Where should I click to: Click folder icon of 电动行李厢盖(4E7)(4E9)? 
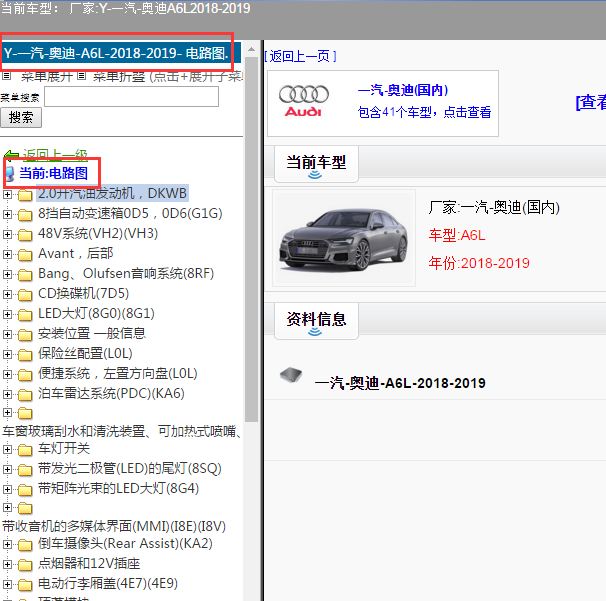tap(25, 585)
